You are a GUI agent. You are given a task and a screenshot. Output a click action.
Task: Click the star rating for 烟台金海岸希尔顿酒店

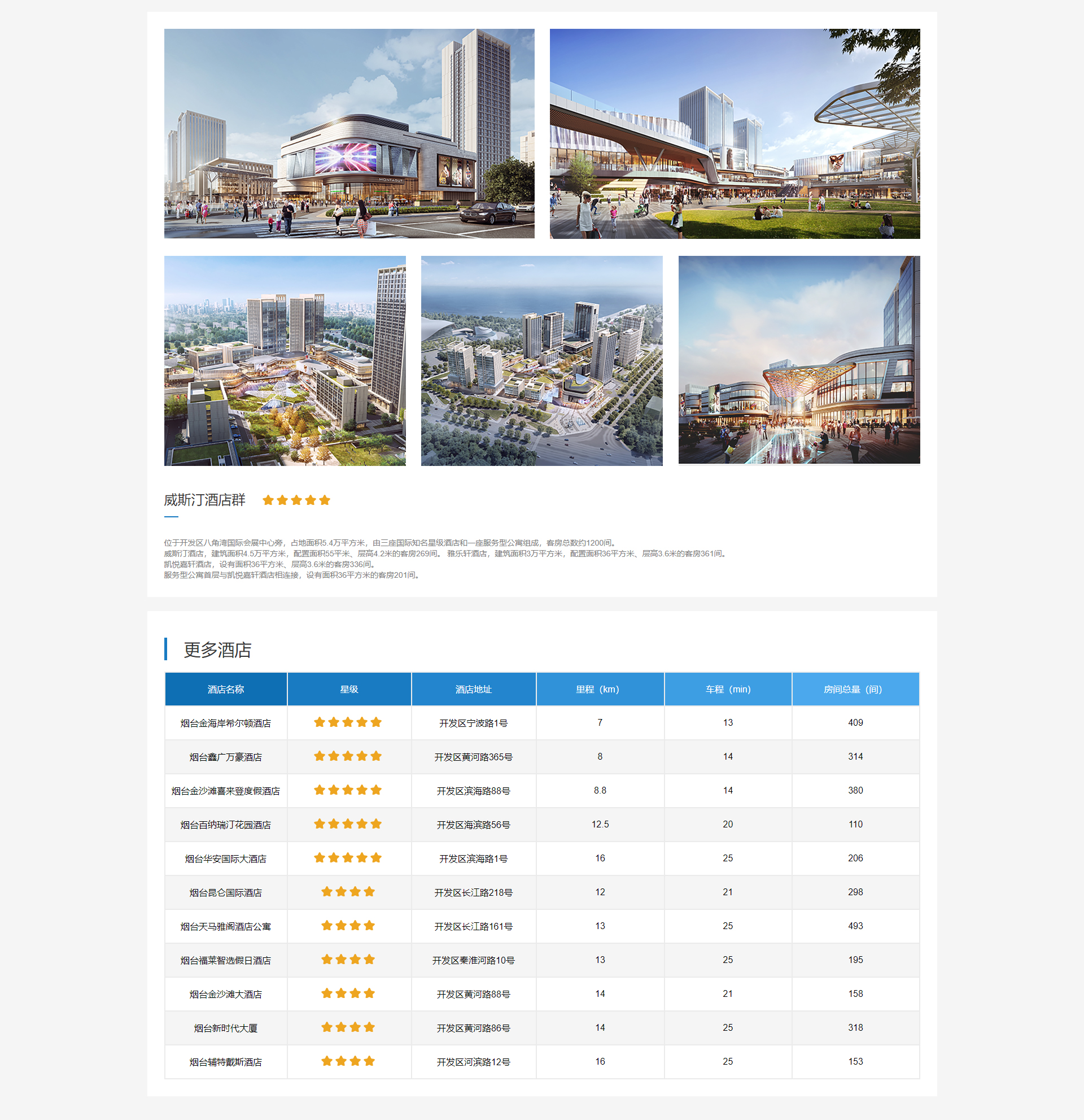(348, 722)
